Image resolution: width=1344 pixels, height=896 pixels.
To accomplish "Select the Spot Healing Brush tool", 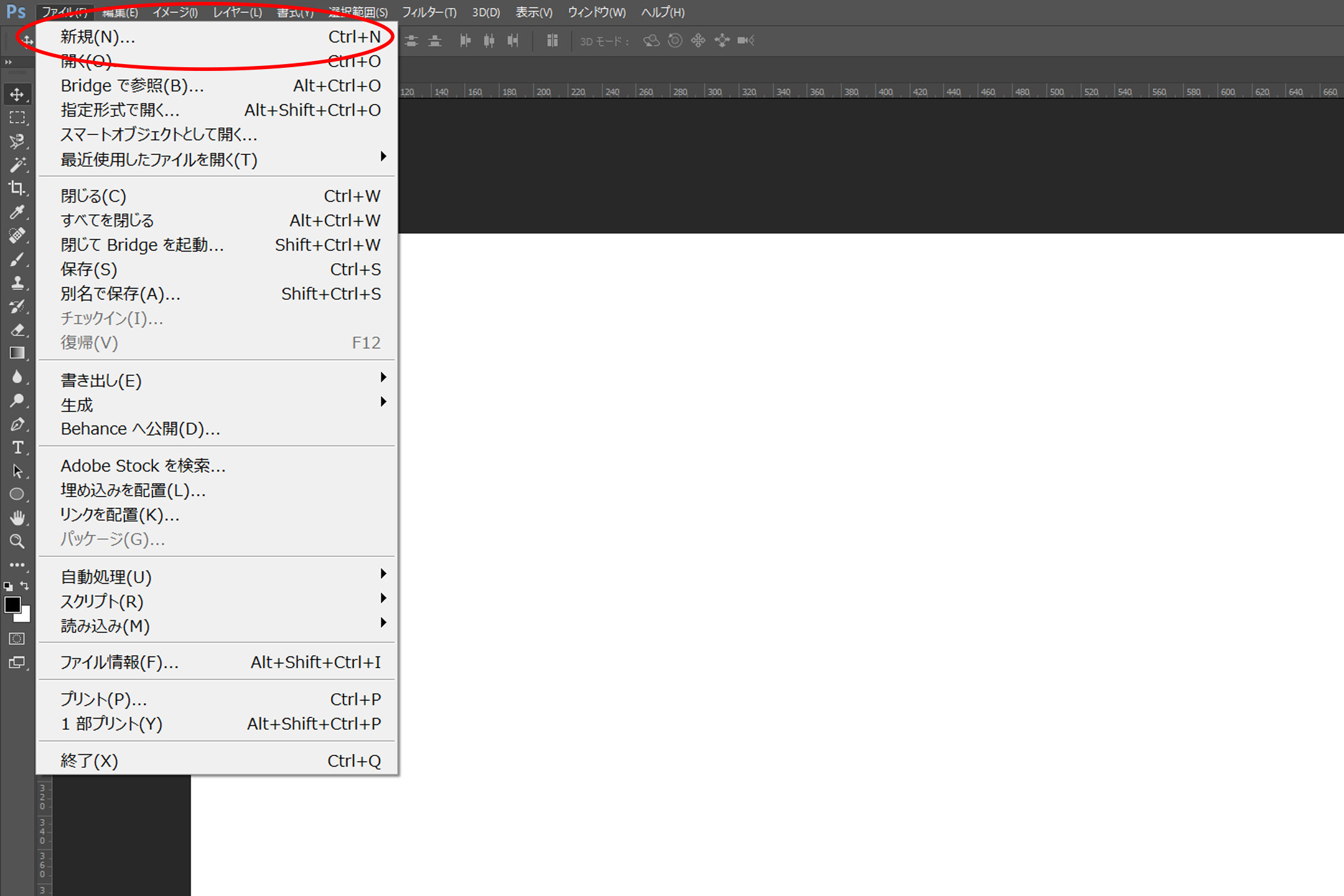I will [17, 236].
